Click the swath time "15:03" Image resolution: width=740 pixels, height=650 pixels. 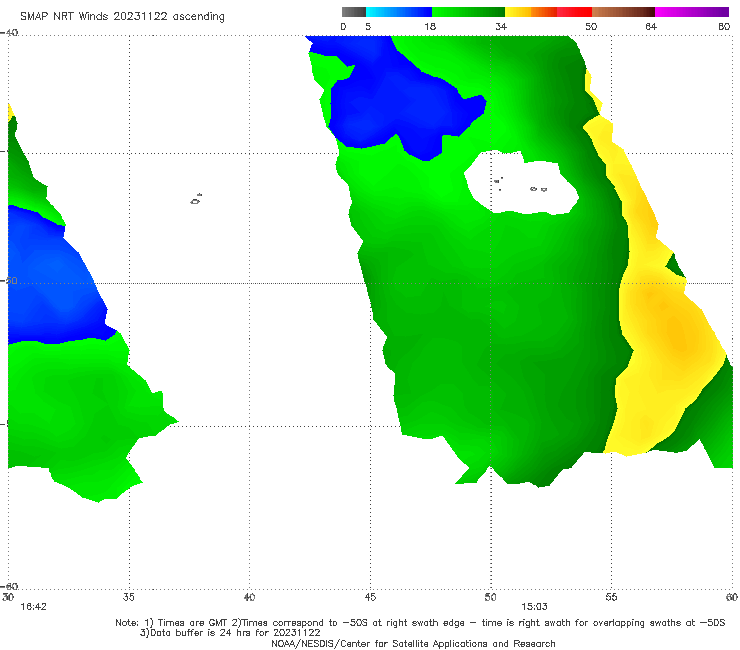point(534,607)
